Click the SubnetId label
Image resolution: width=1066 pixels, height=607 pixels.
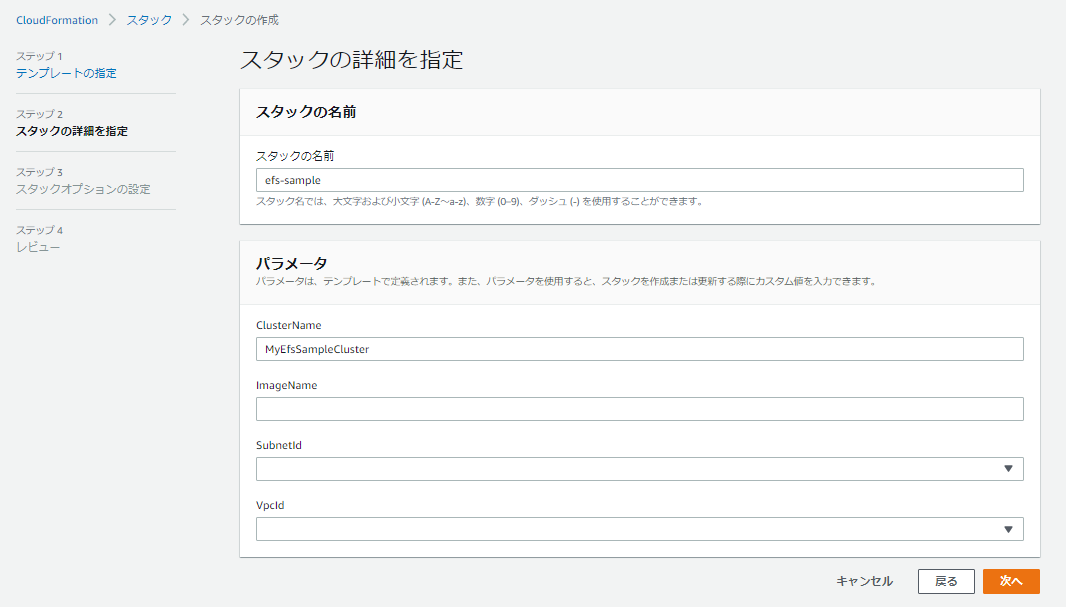[279, 445]
